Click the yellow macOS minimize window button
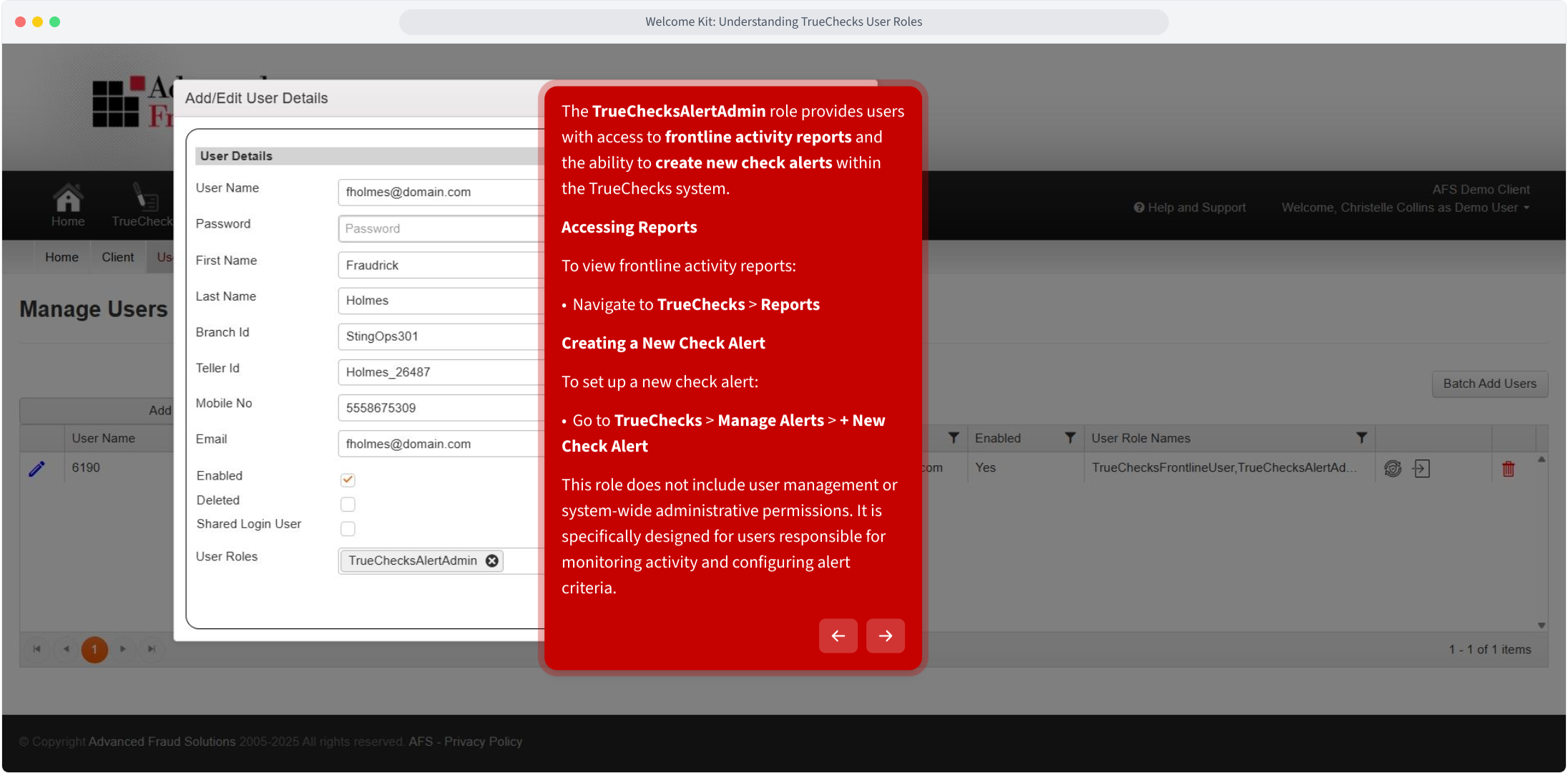Screen dimensions: 1568x773 (x=37, y=21)
